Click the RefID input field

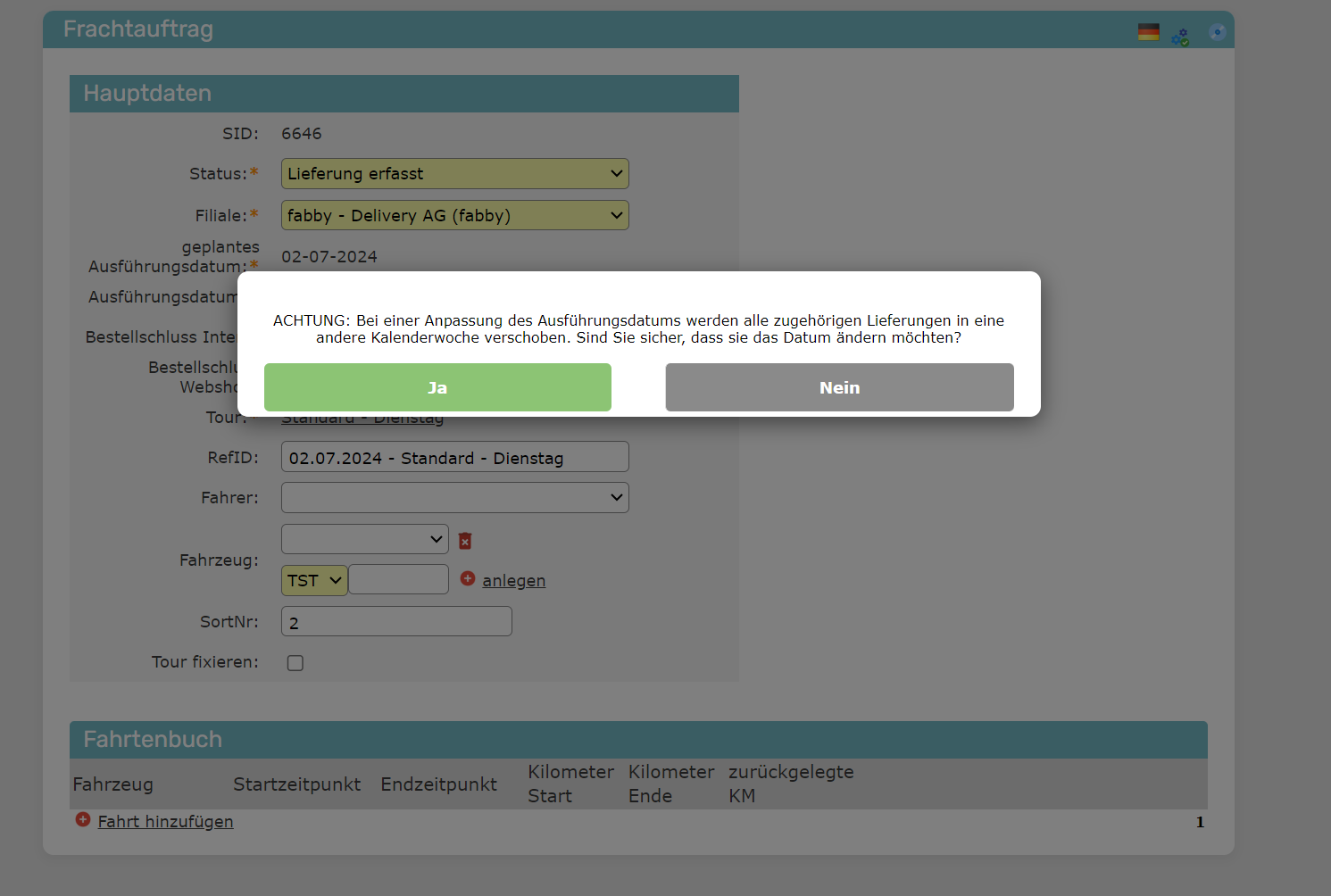454,458
